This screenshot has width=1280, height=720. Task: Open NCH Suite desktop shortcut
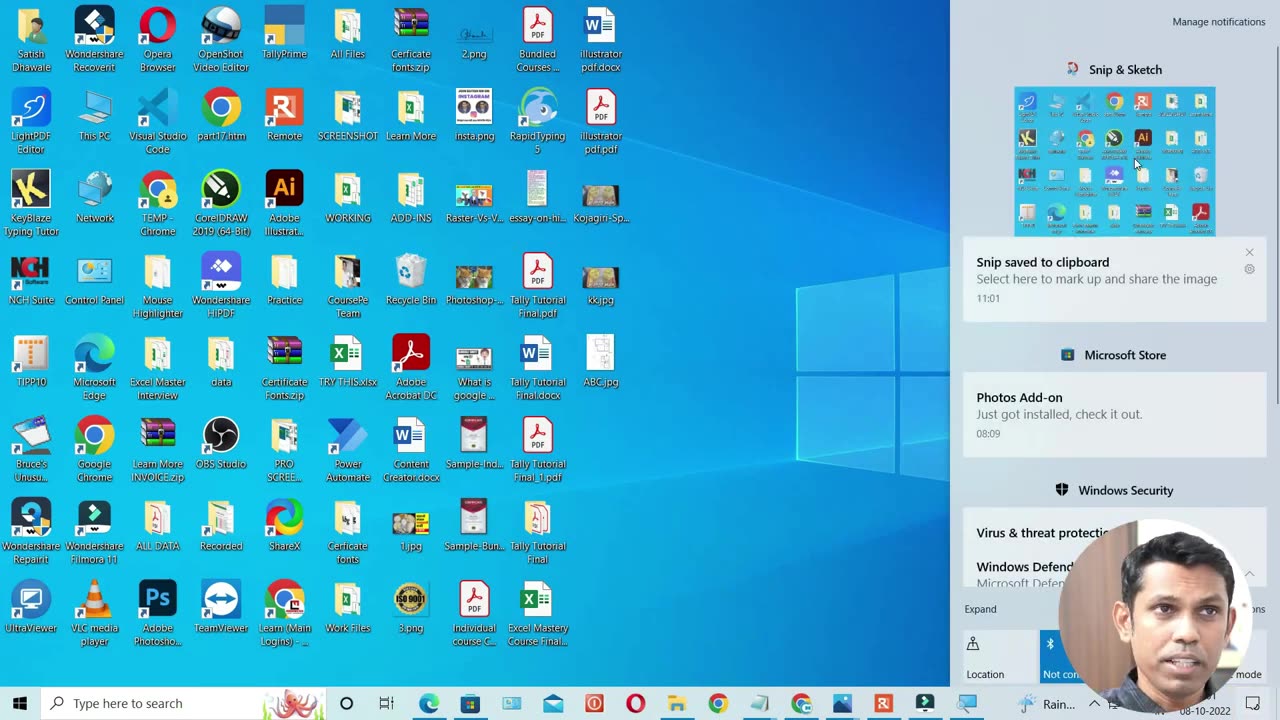pyautogui.click(x=31, y=279)
